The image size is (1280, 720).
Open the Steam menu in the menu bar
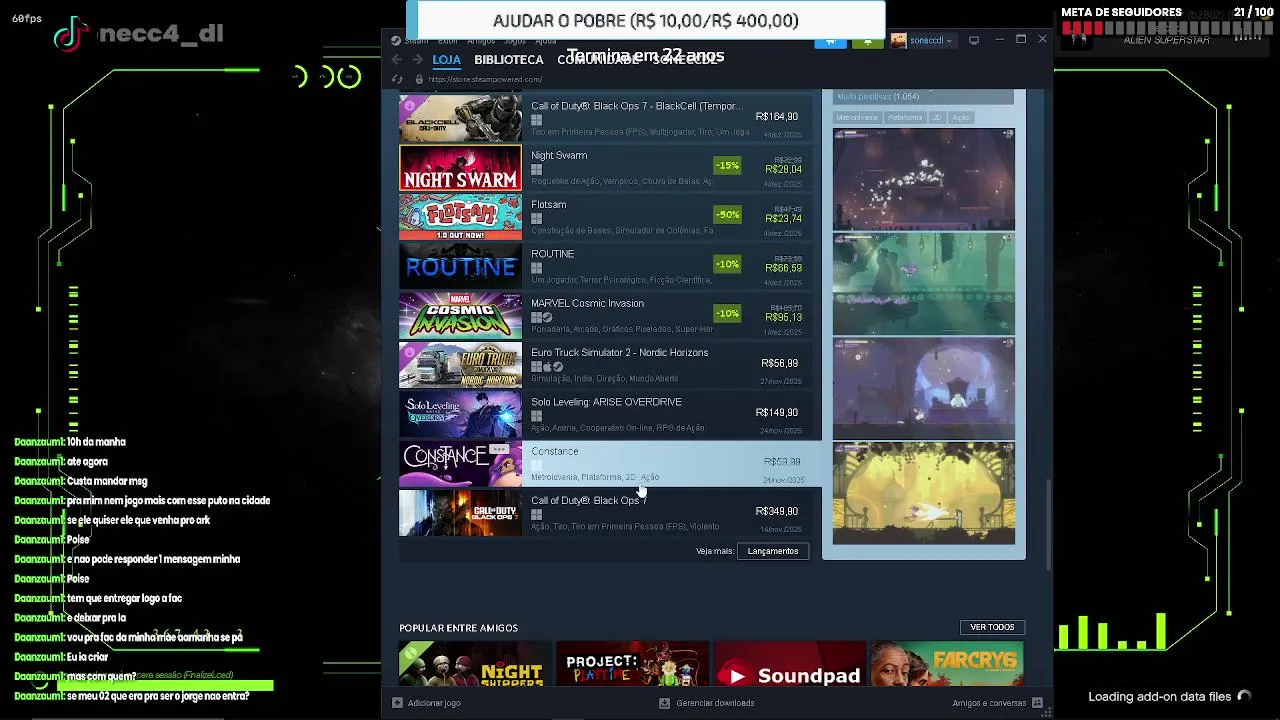click(x=416, y=41)
